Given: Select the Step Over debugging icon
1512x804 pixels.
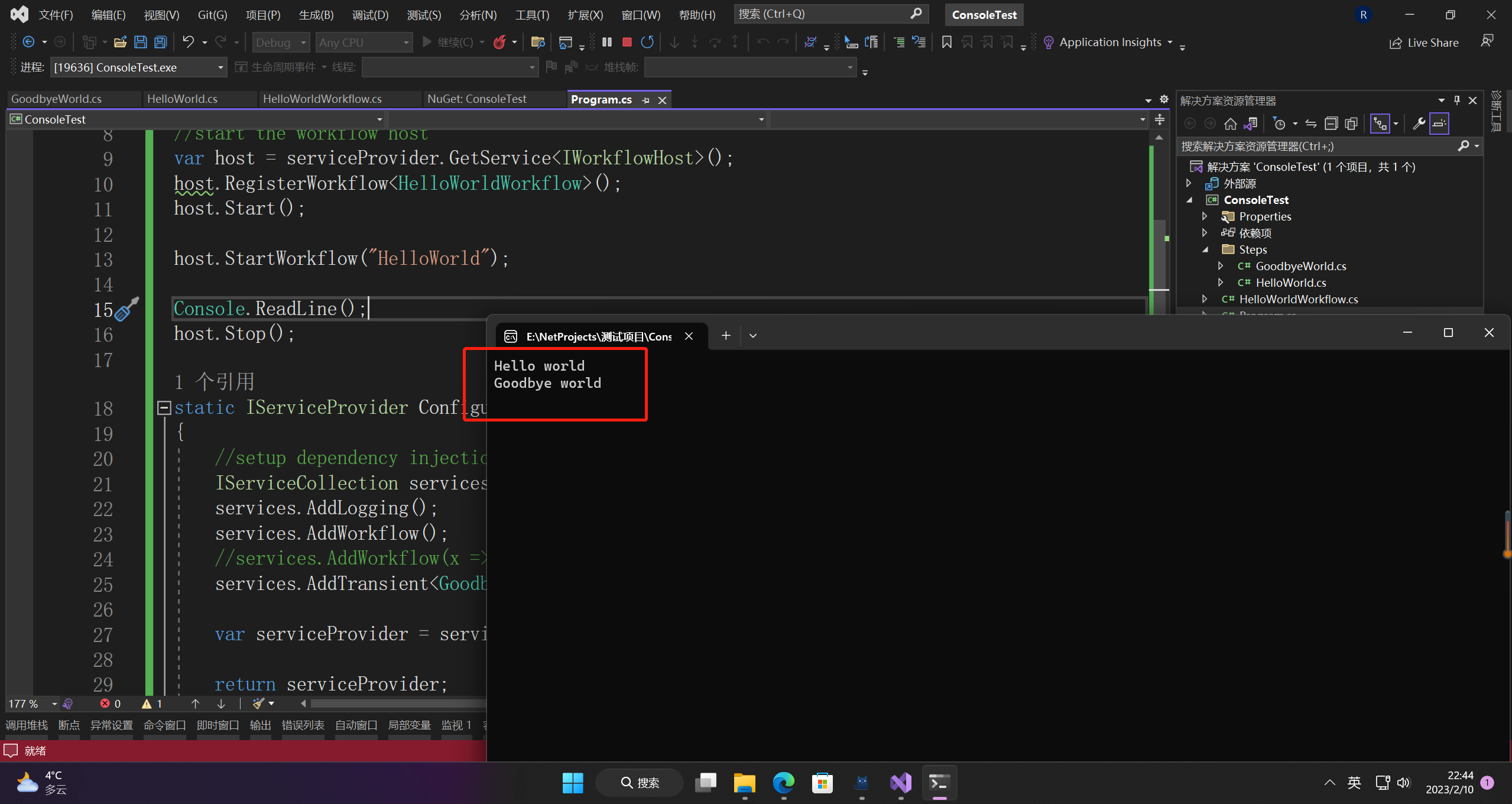Looking at the screenshot, I should 716,42.
